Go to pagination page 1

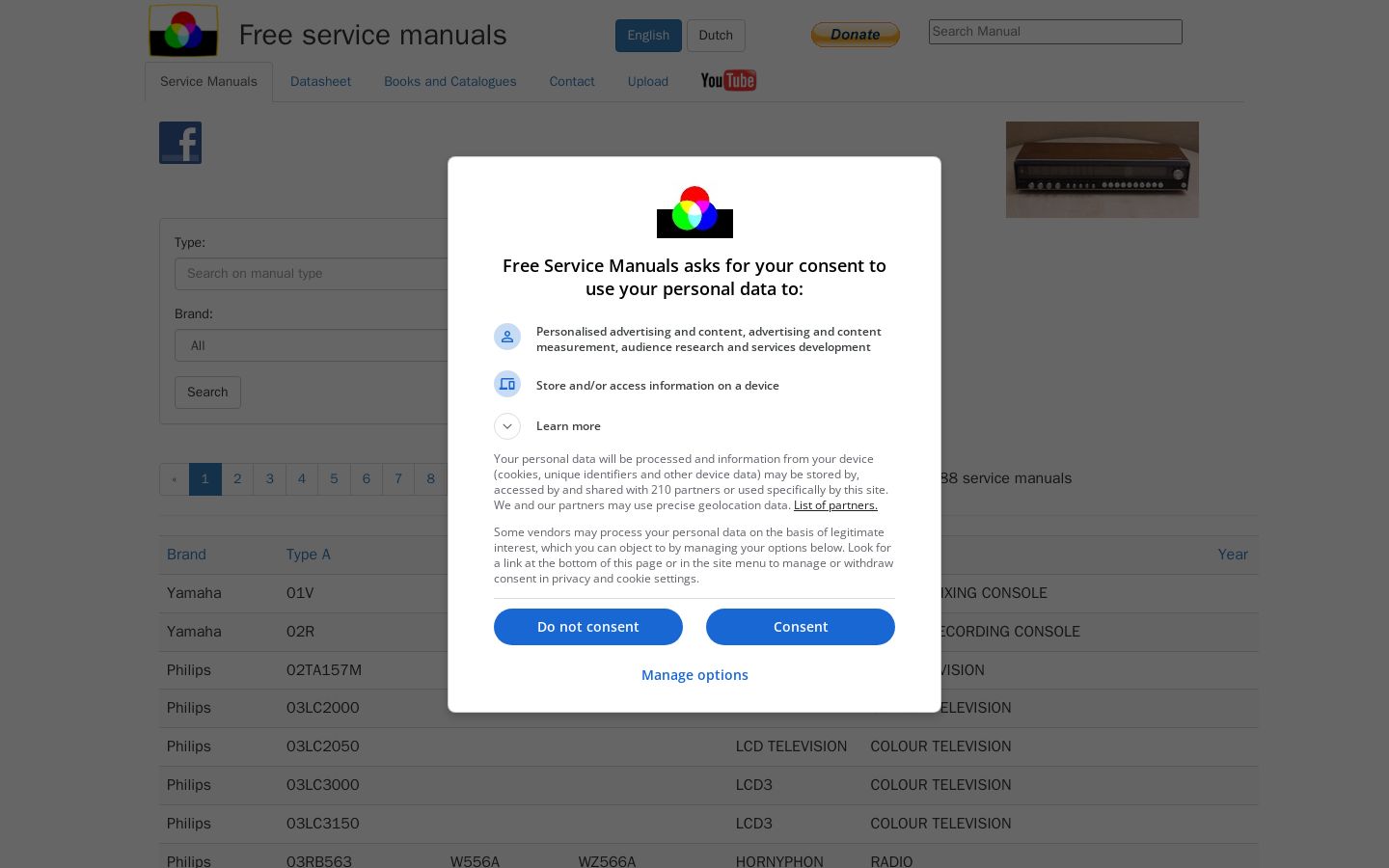point(205,479)
